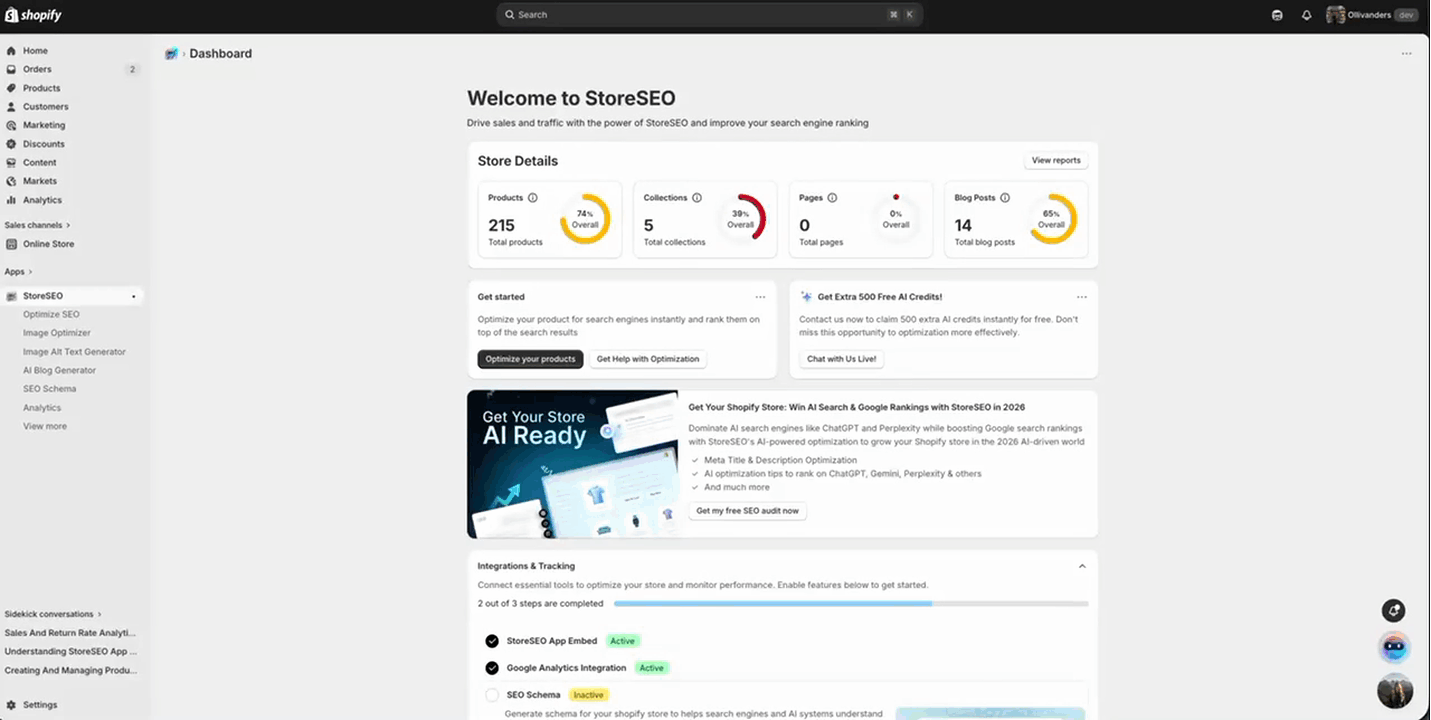Click the integration steps progress bar

click(850, 604)
